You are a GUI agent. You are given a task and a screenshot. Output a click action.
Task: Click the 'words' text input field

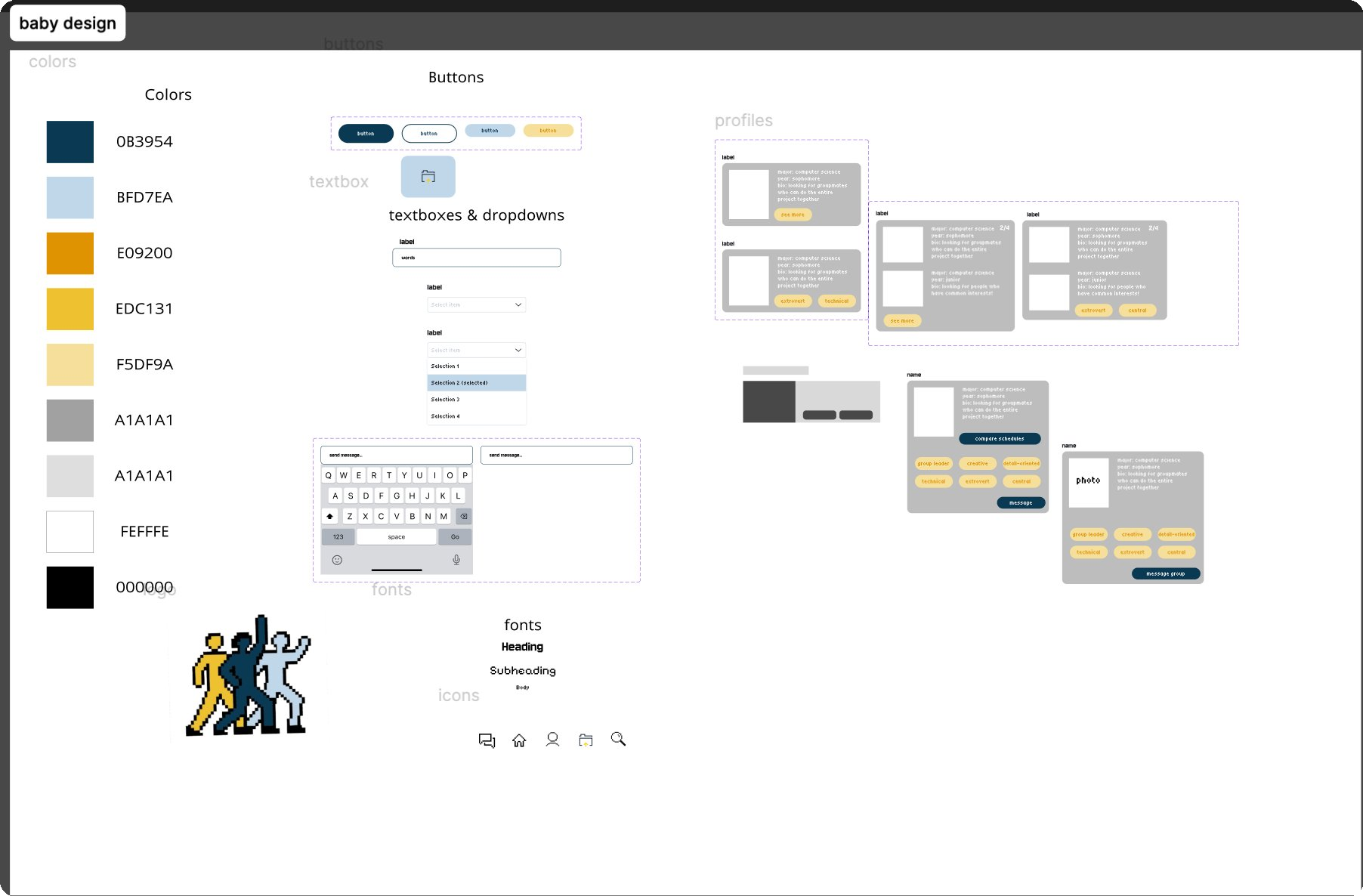[476, 258]
